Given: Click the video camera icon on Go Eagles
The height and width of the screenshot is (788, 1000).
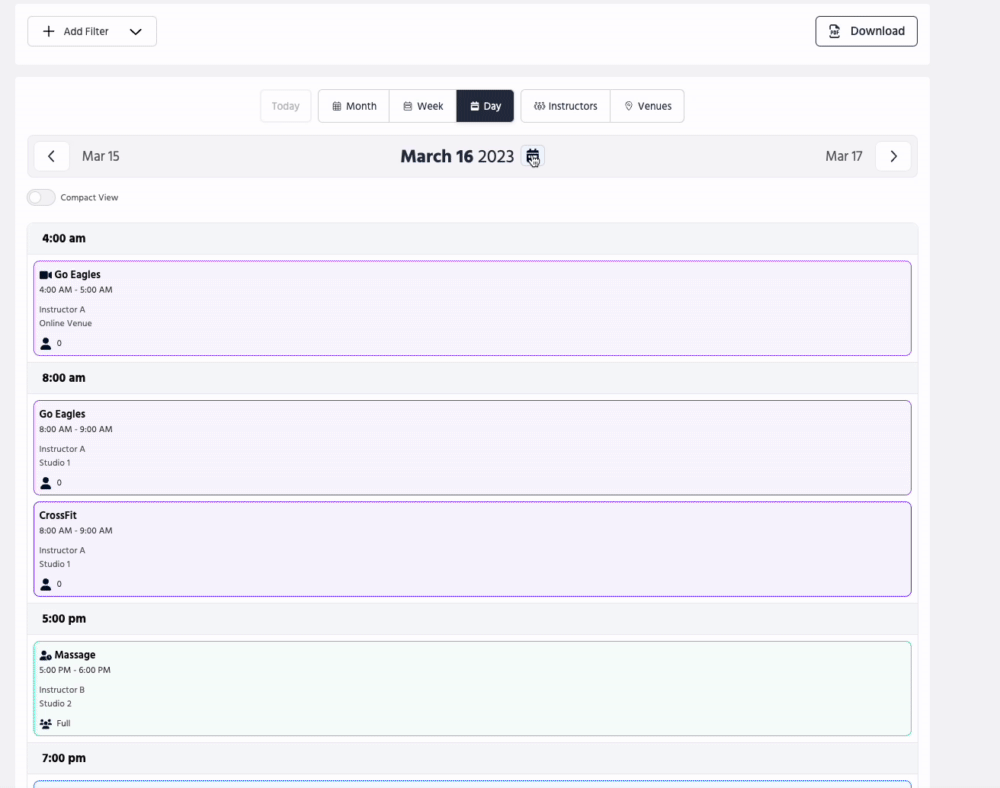Looking at the screenshot, I should (x=45, y=275).
